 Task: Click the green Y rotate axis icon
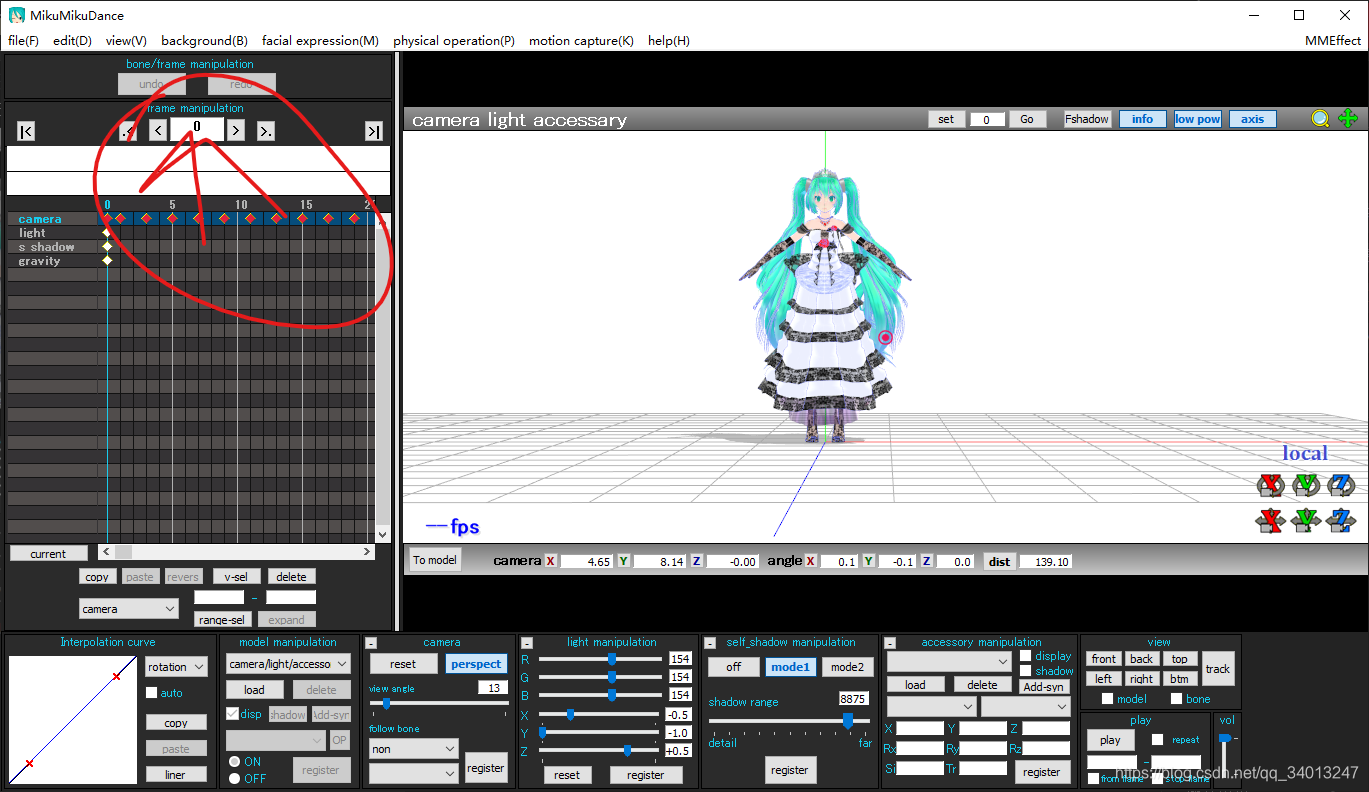(x=1306, y=485)
